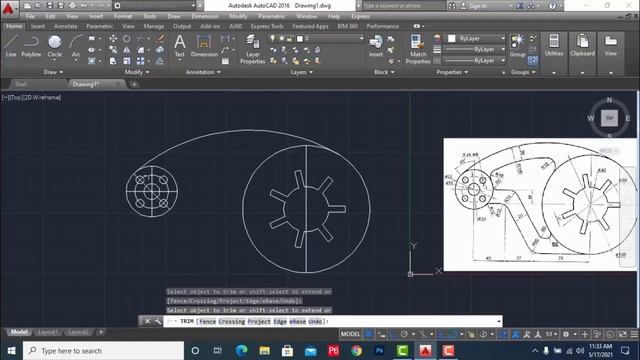The width and height of the screenshot is (640, 360).
Task: Toggle polar tracking in status bar
Action: click(404, 334)
